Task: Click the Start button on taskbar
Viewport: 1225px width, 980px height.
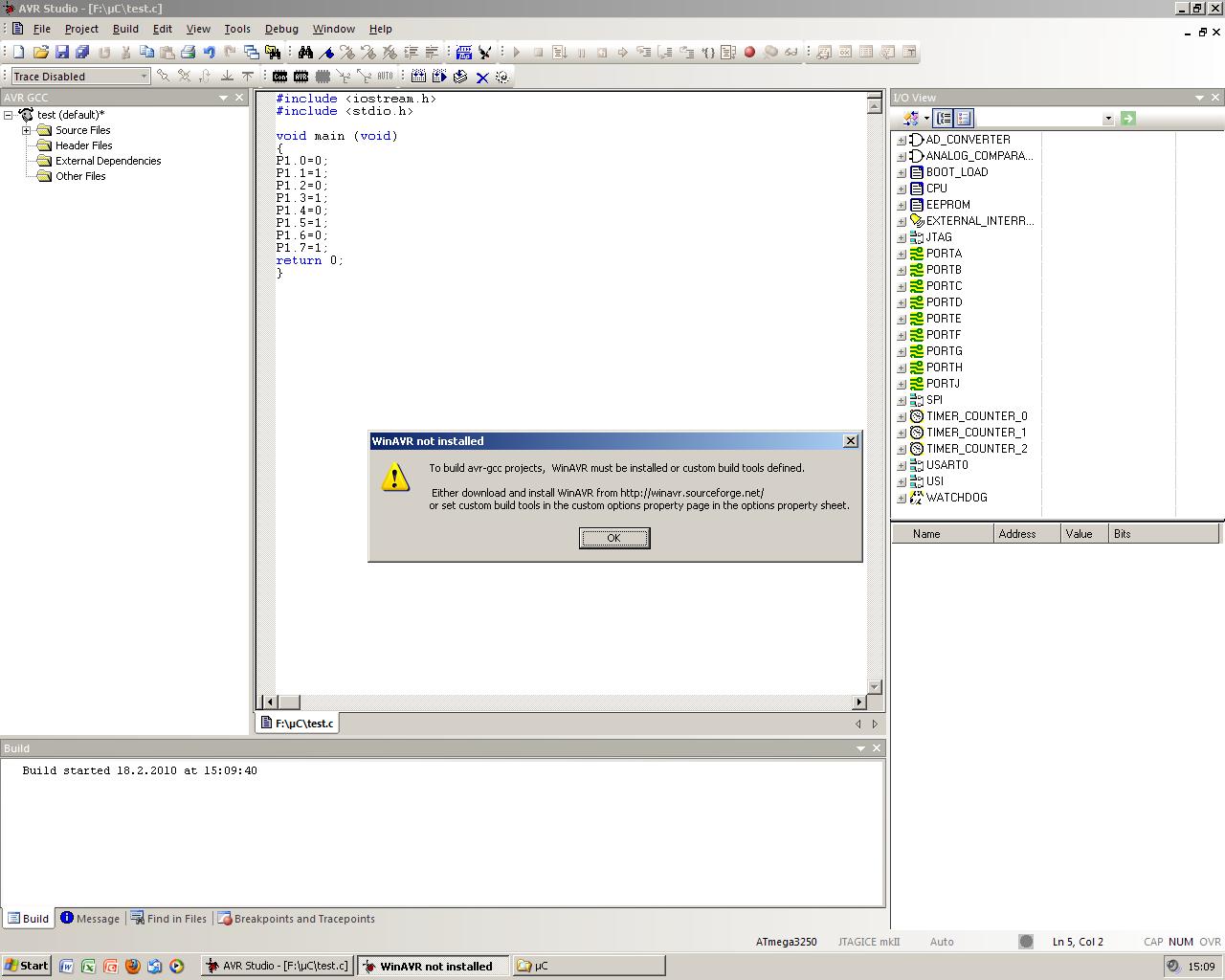Action: pos(26,966)
